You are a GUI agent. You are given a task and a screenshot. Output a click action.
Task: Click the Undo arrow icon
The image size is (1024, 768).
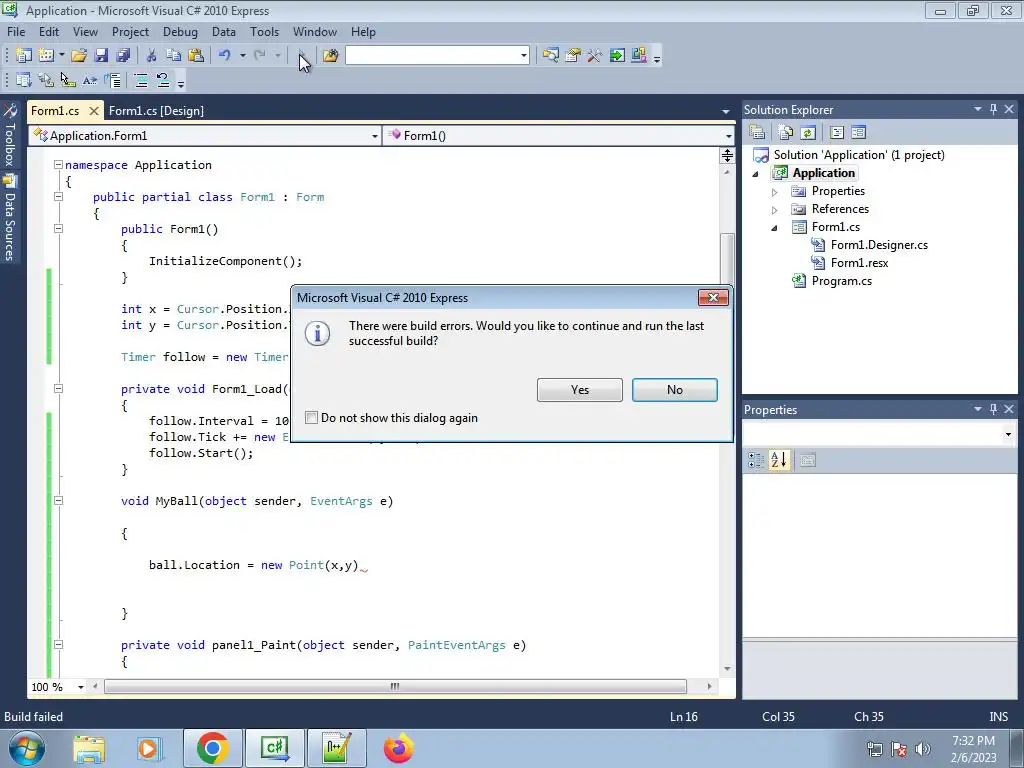click(x=224, y=56)
